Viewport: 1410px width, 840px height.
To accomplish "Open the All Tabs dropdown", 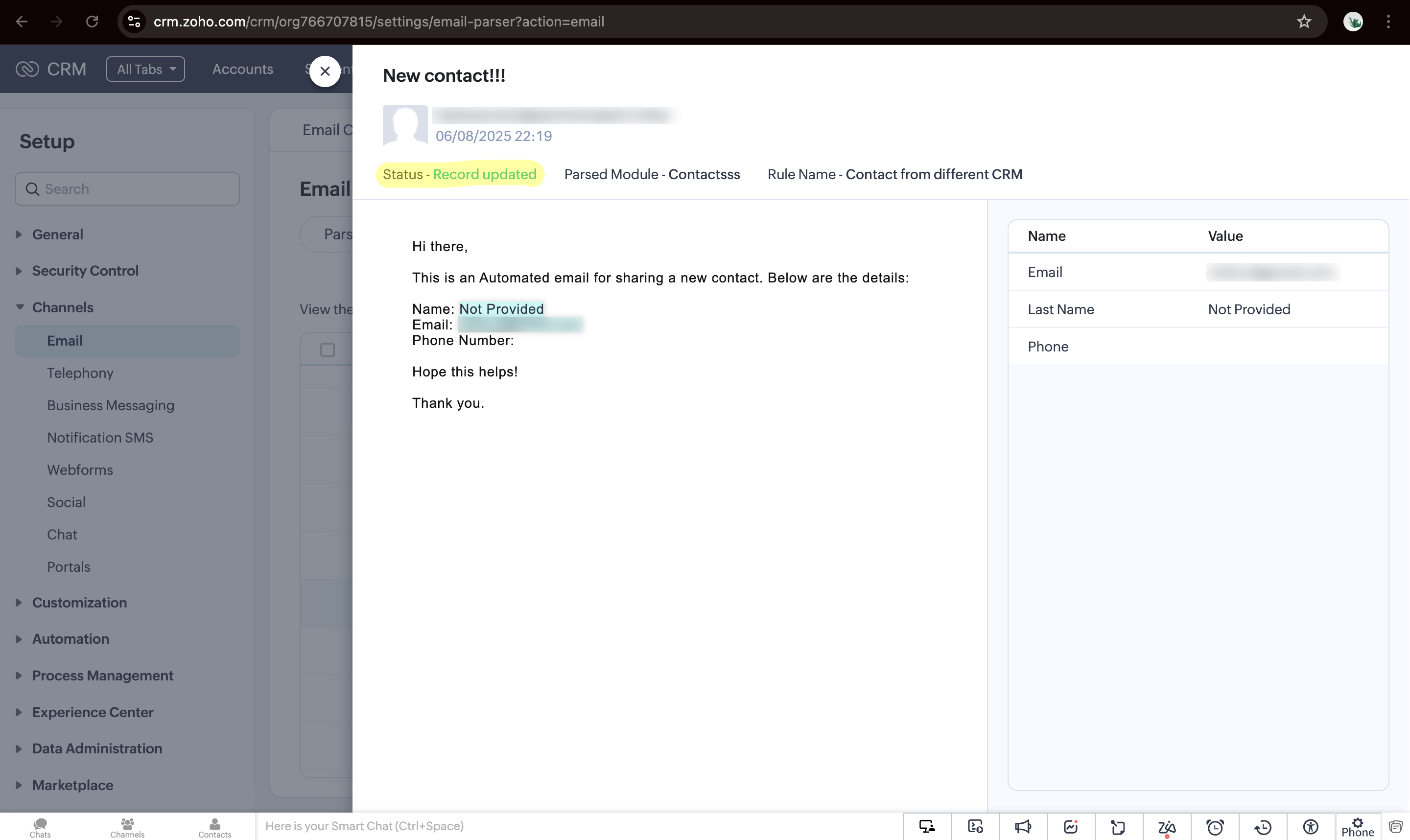I will [x=145, y=69].
